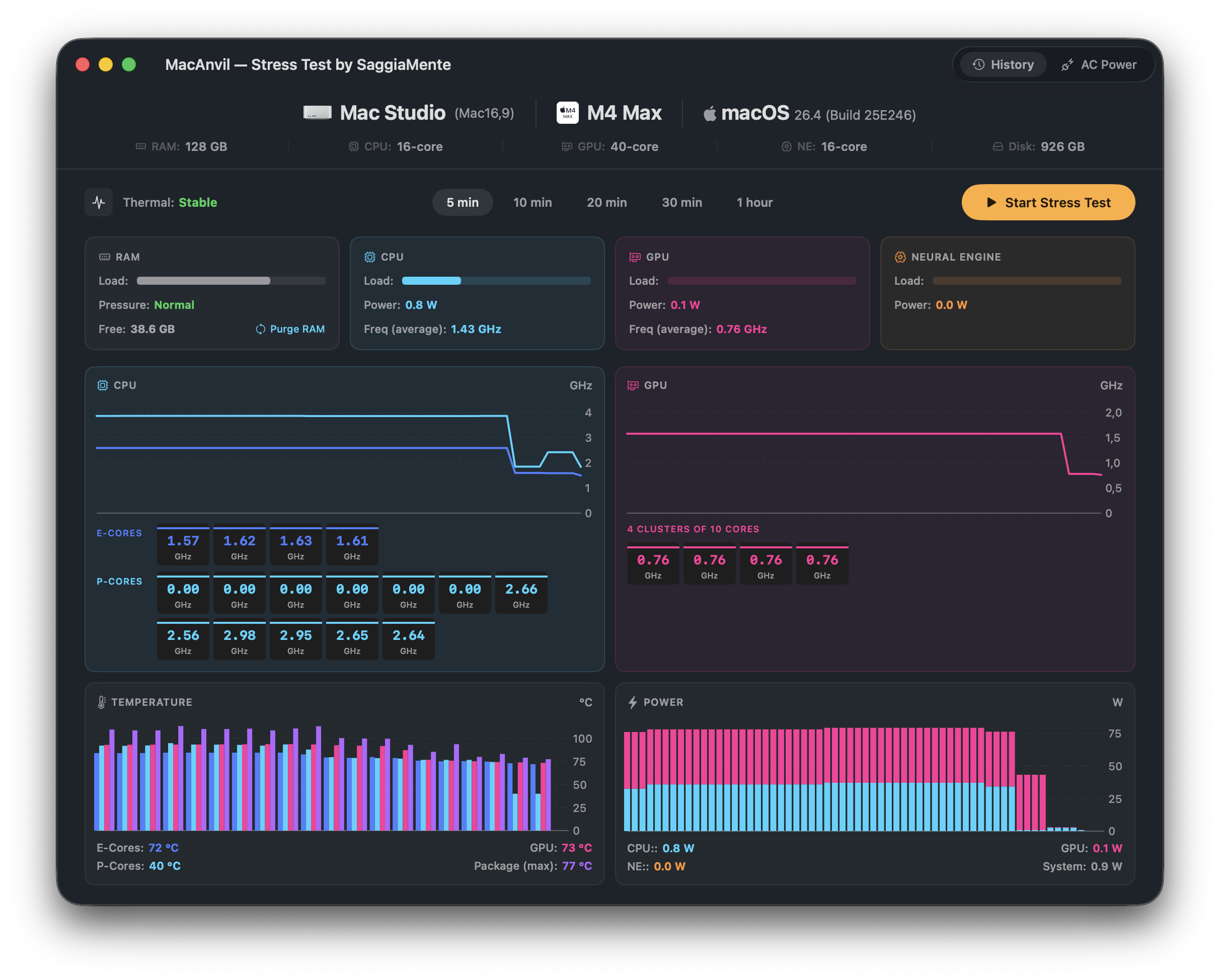1220x980 pixels.
Task: Click the Temperature thermometer icon
Action: (x=101, y=702)
